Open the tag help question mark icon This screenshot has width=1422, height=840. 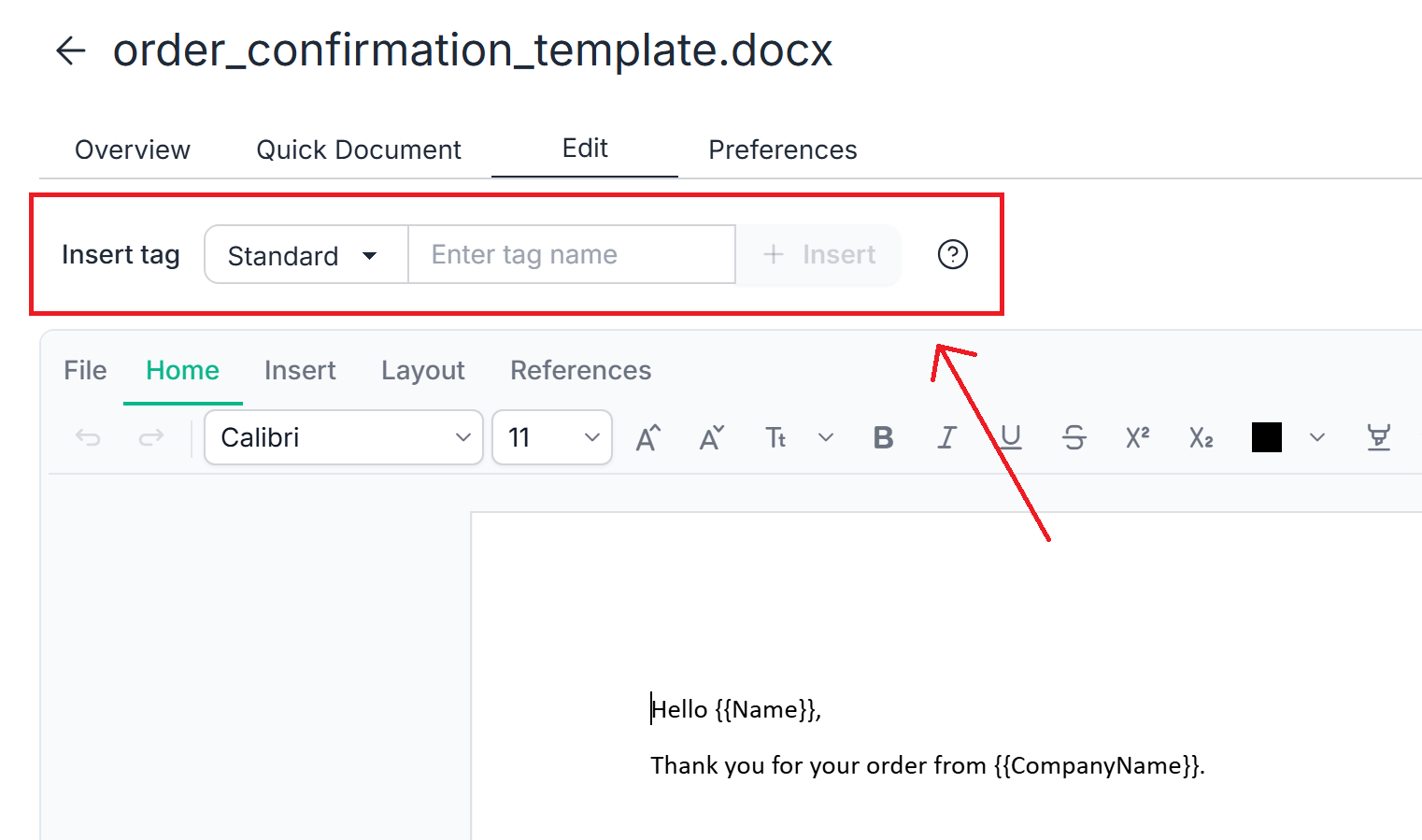click(x=953, y=254)
